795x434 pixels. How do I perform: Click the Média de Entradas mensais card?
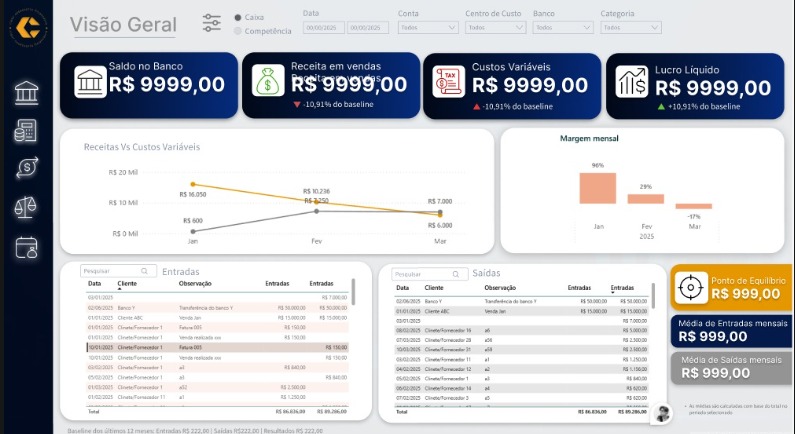[731, 329]
